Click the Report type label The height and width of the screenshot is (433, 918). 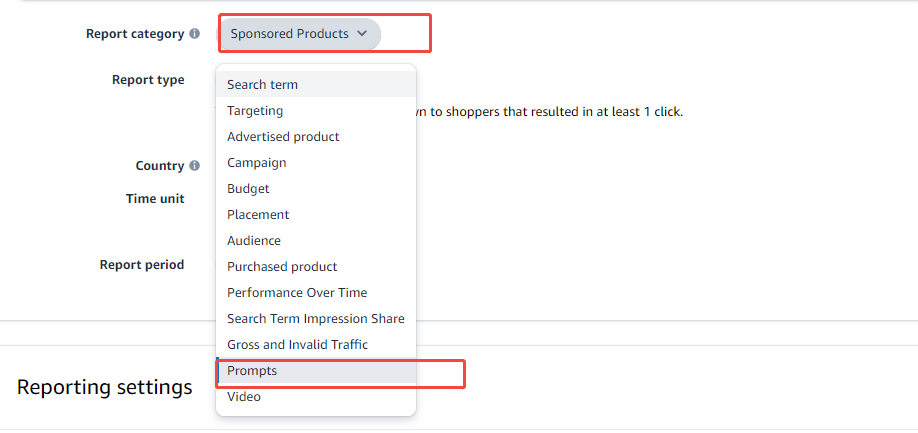tap(148, 80)
